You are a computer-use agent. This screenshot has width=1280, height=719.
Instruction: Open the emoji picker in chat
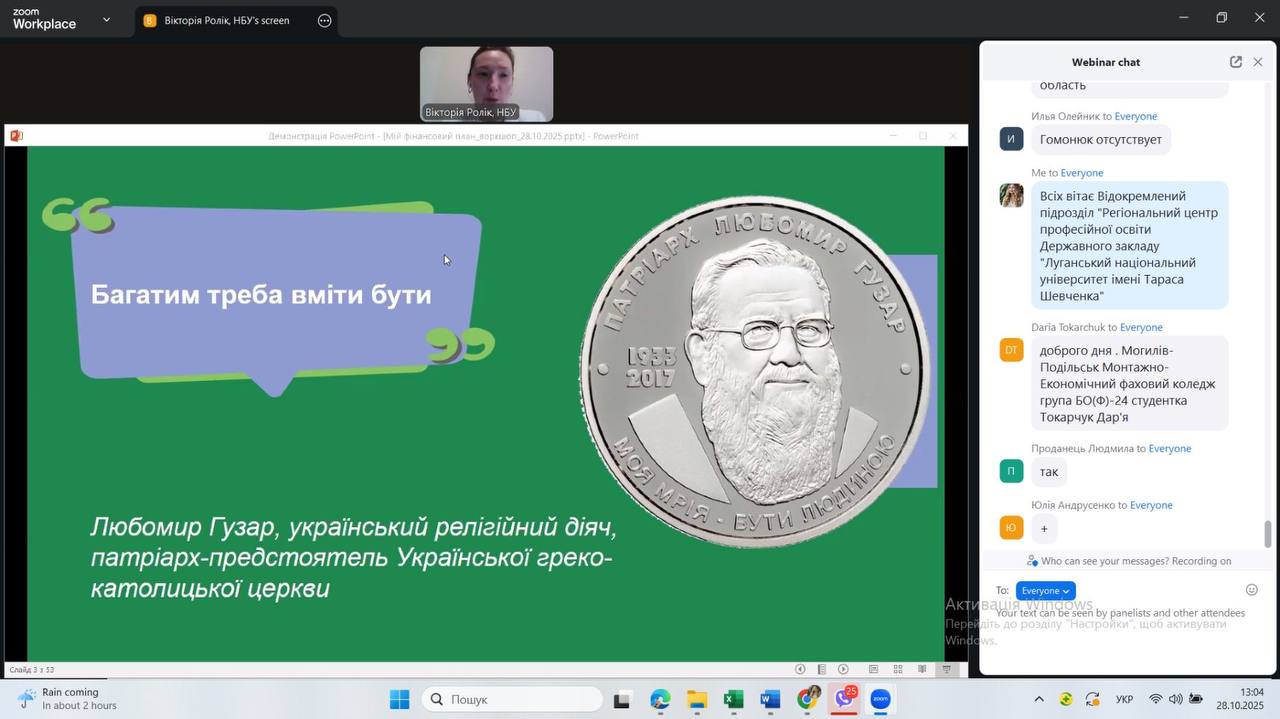[x=1251, y=590]
